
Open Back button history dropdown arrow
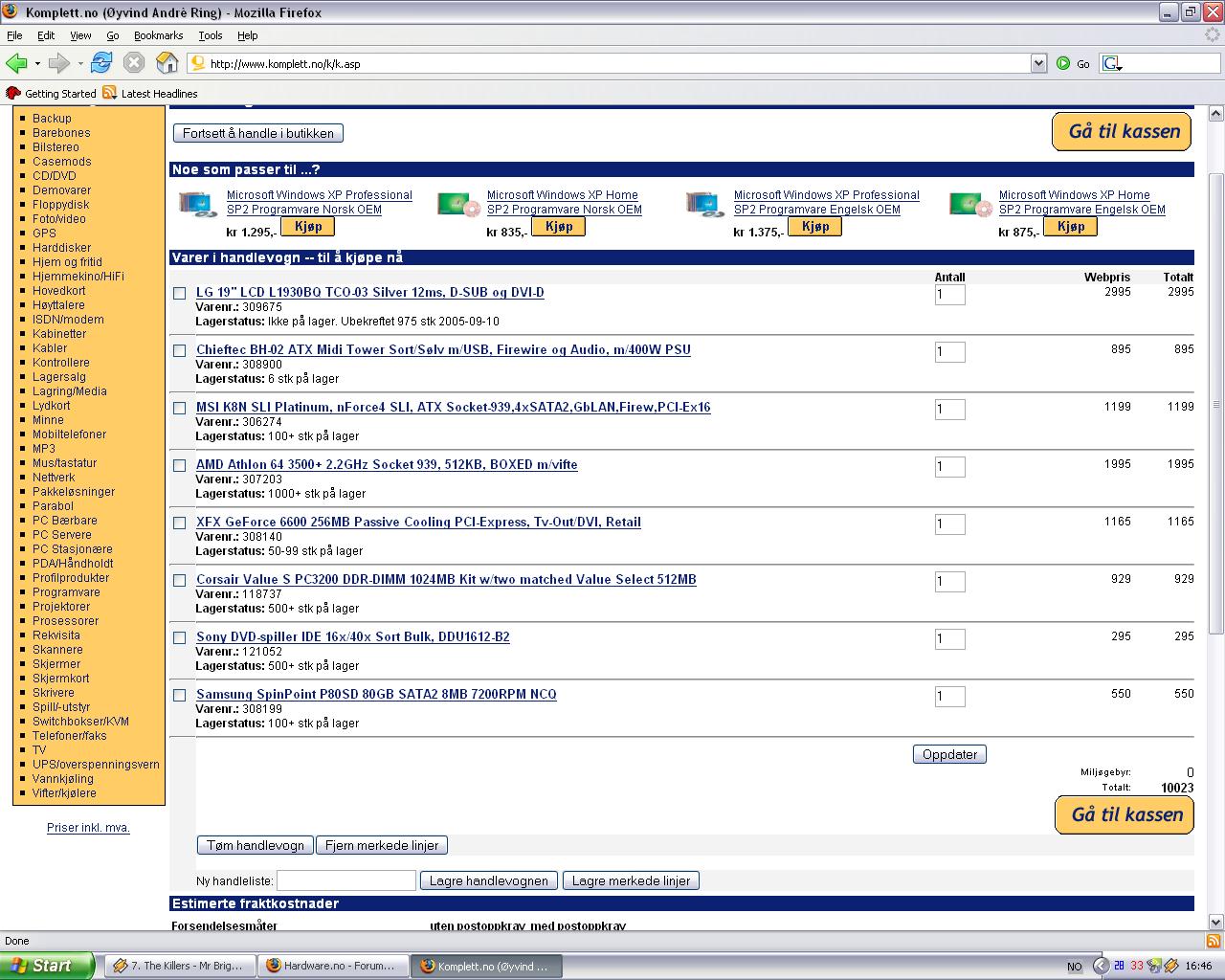pyautogui.click(x=37, y=63)
